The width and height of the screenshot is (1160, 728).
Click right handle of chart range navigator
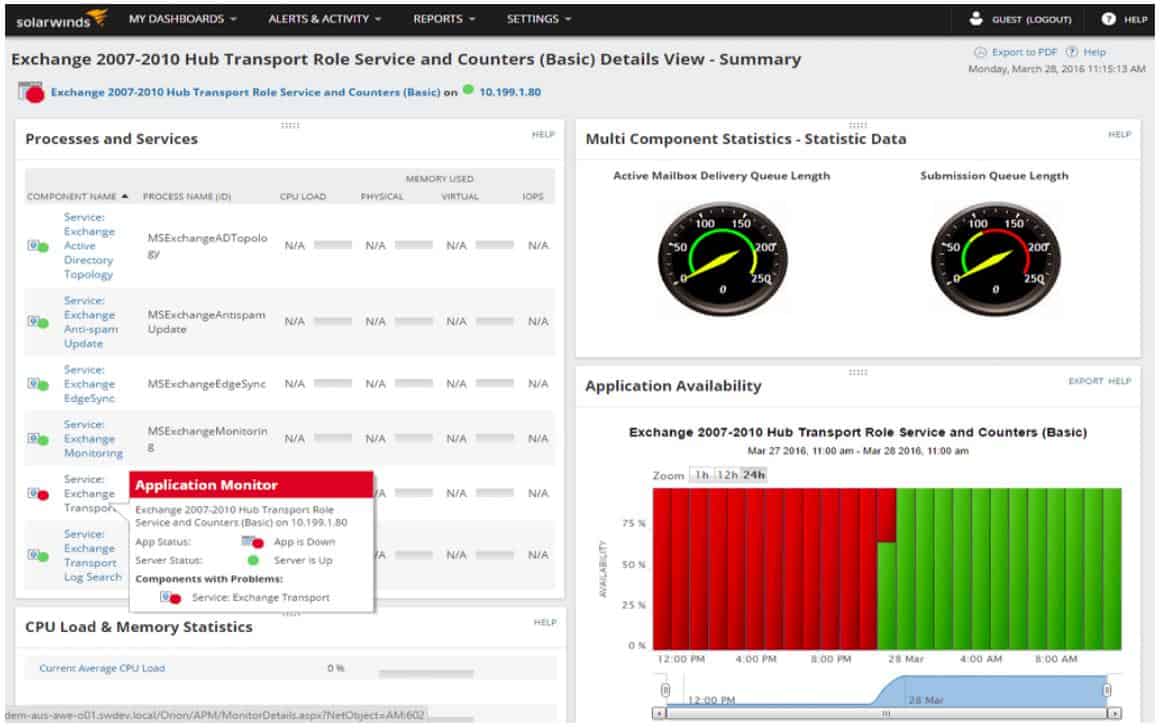pos(1107,690)
